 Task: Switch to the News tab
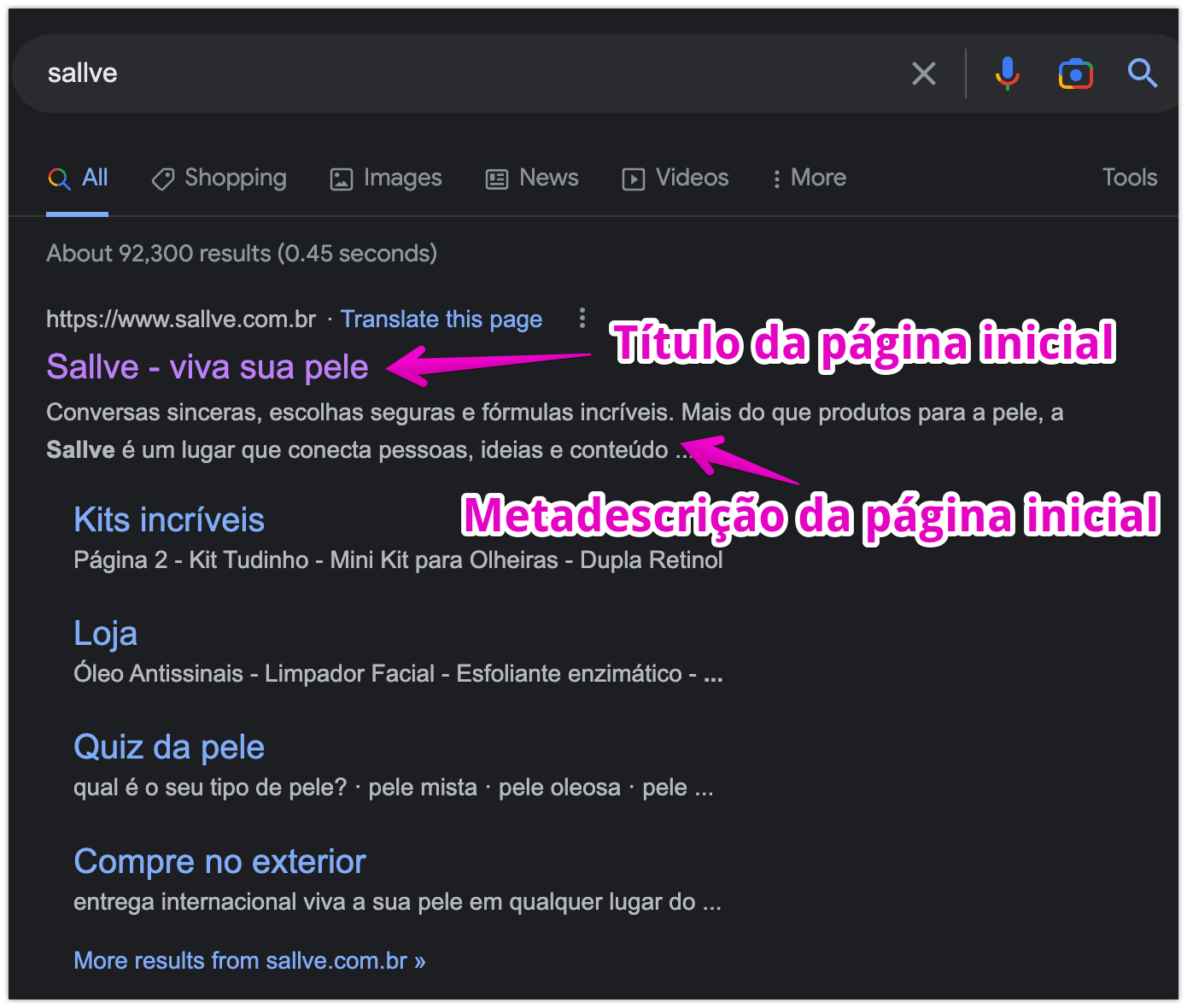coord(532,178)
